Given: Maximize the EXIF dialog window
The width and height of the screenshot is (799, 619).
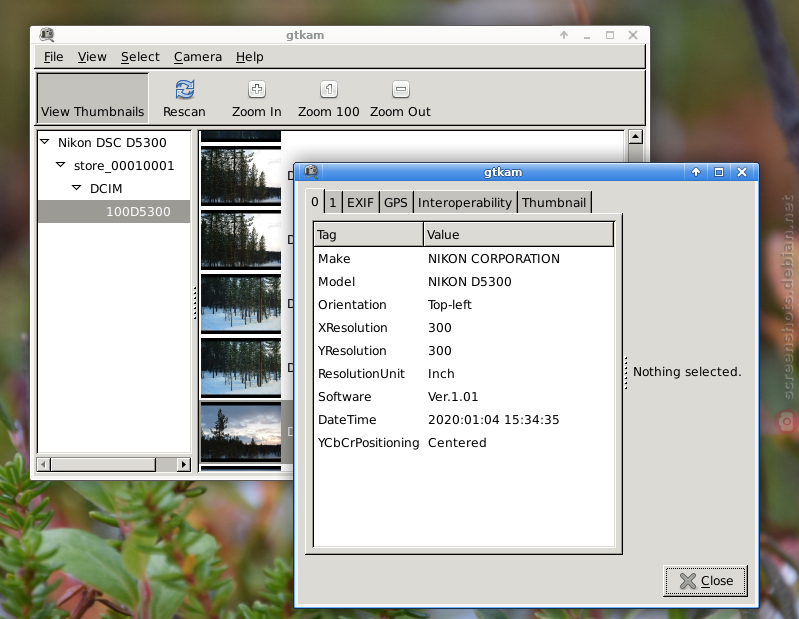Looking at the screenshot, I should (718, 172).
